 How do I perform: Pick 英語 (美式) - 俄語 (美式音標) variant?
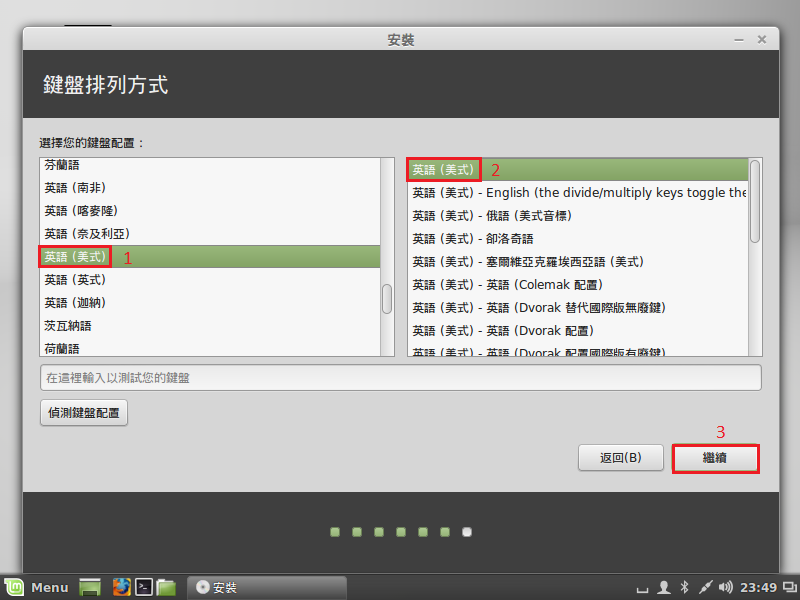click(x=492, y=215)
